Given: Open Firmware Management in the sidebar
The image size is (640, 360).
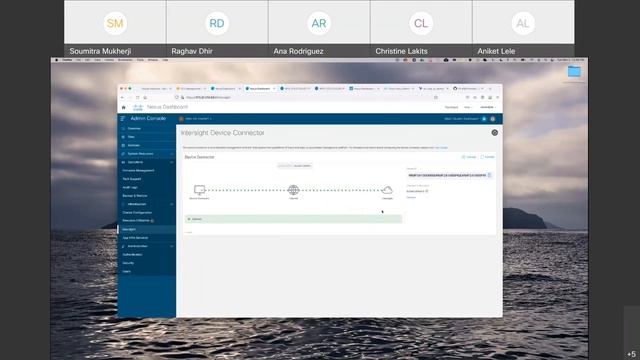Looking at the screenshot, I should (138, 171).
